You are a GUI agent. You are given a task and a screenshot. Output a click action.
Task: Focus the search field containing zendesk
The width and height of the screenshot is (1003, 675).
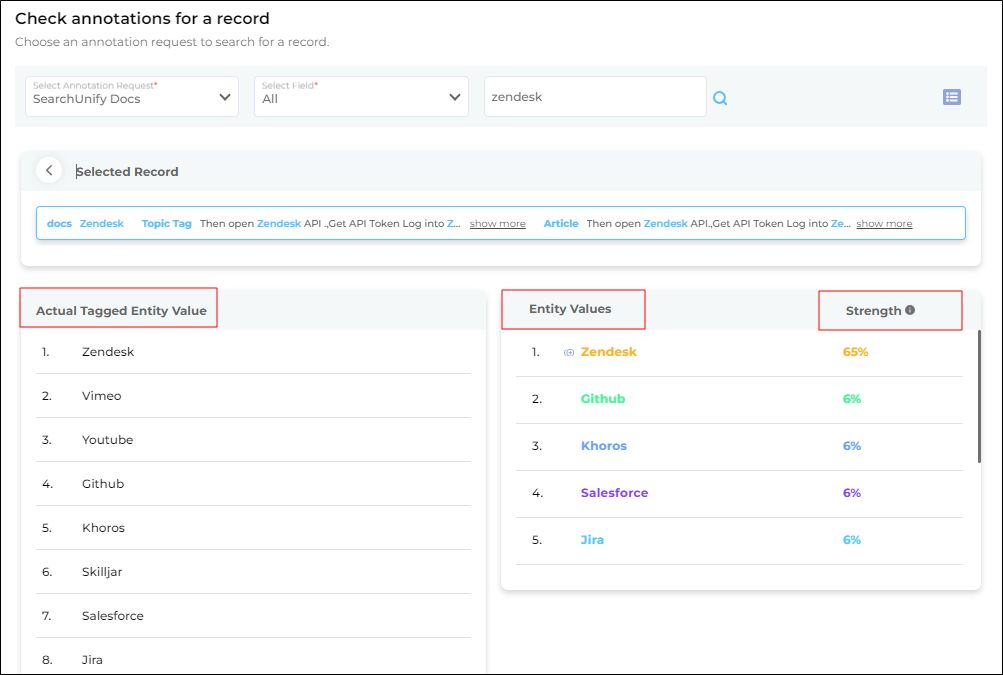click(x=594, y=97)
